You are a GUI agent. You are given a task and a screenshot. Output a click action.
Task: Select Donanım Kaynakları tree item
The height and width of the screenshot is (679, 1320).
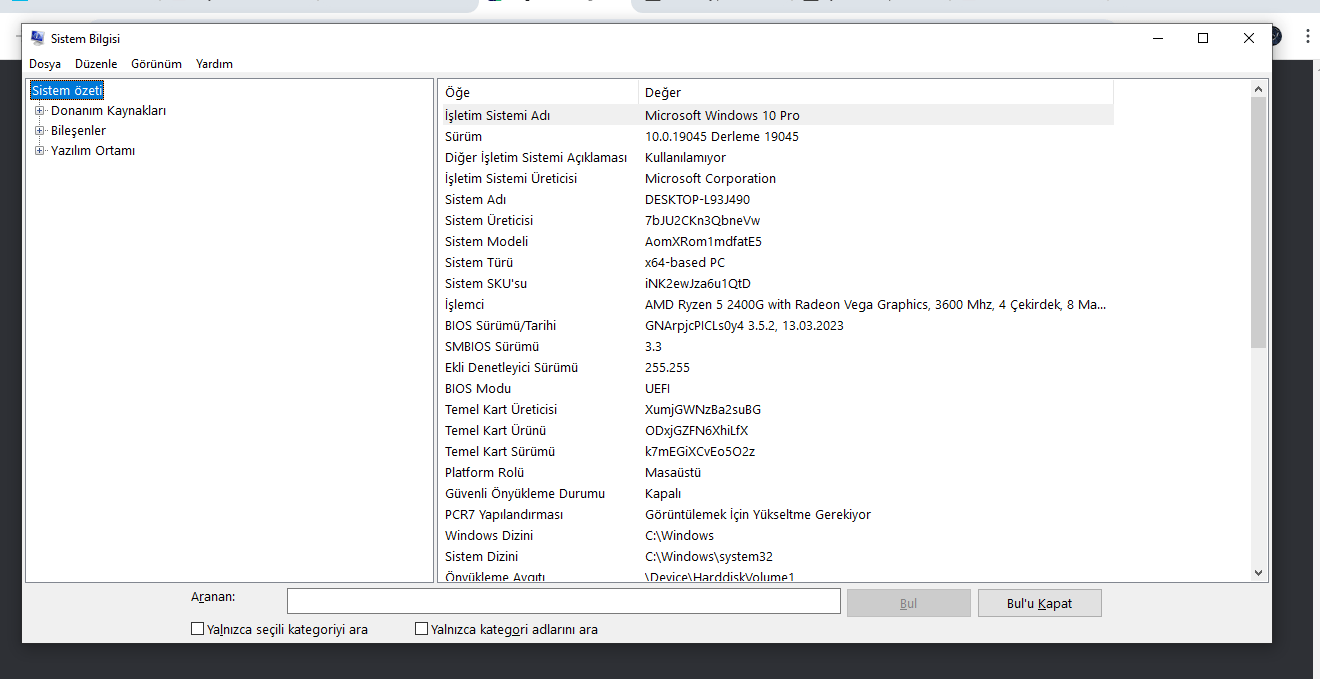pyautogui.click(x=108, y=110)
